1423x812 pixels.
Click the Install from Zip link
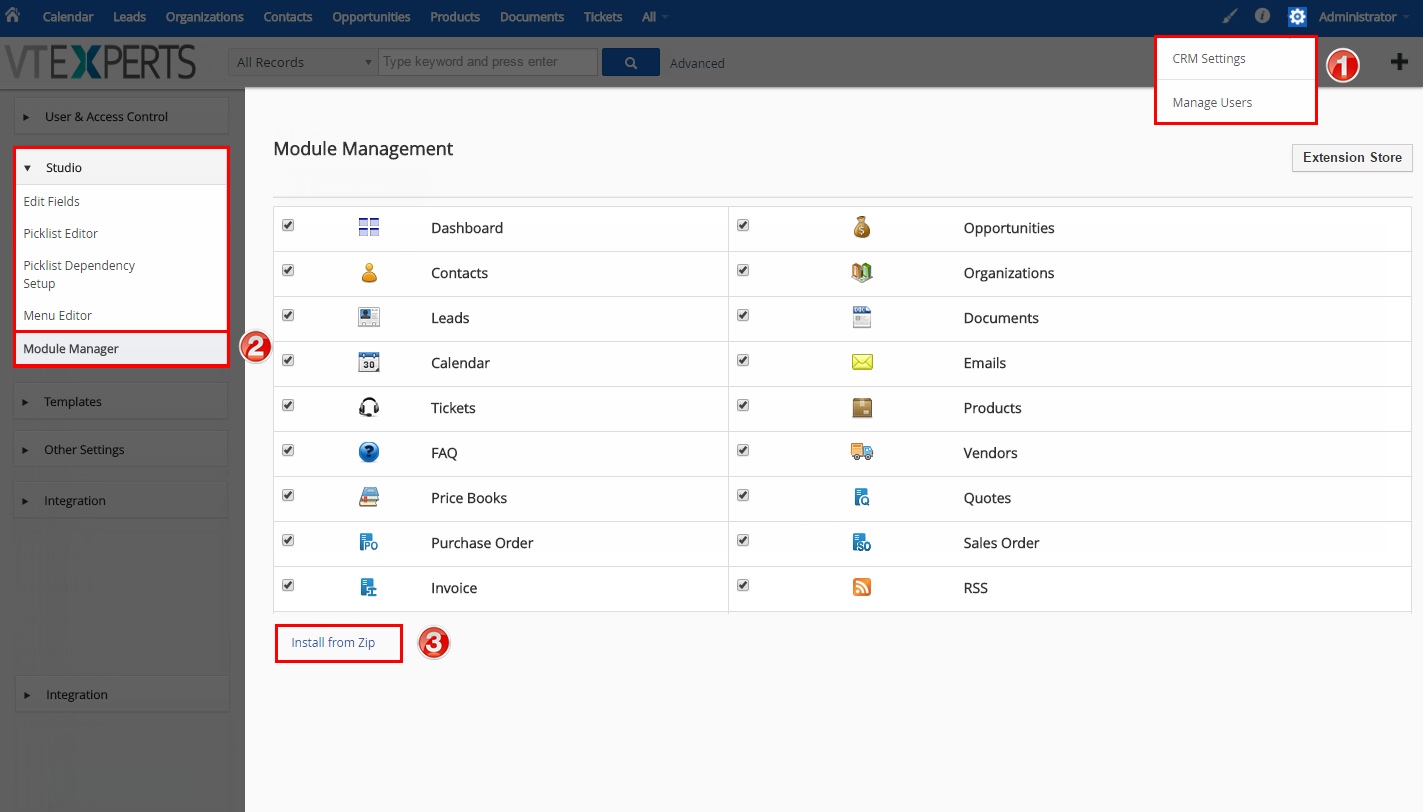pos(333,642)
